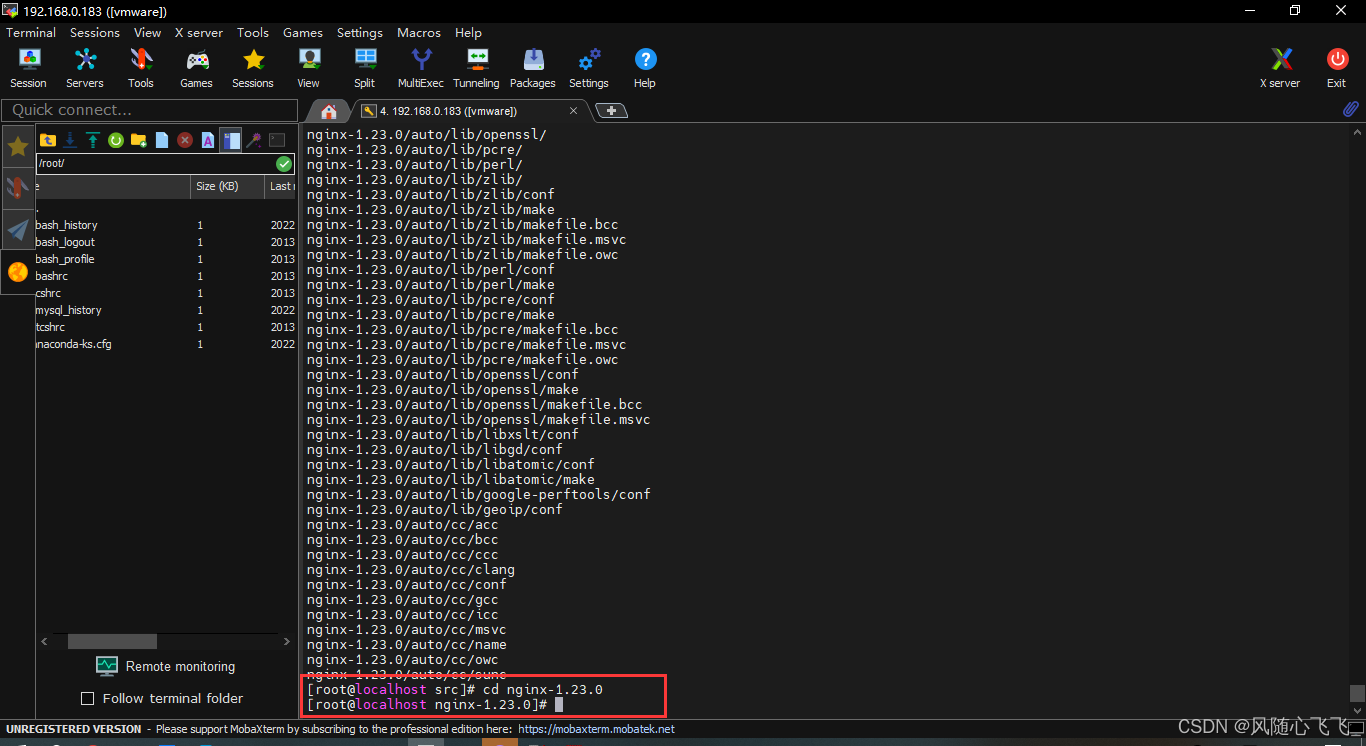Open a new tab with plus button
This screenshot has width=1366, height=746.
(611, 110)
